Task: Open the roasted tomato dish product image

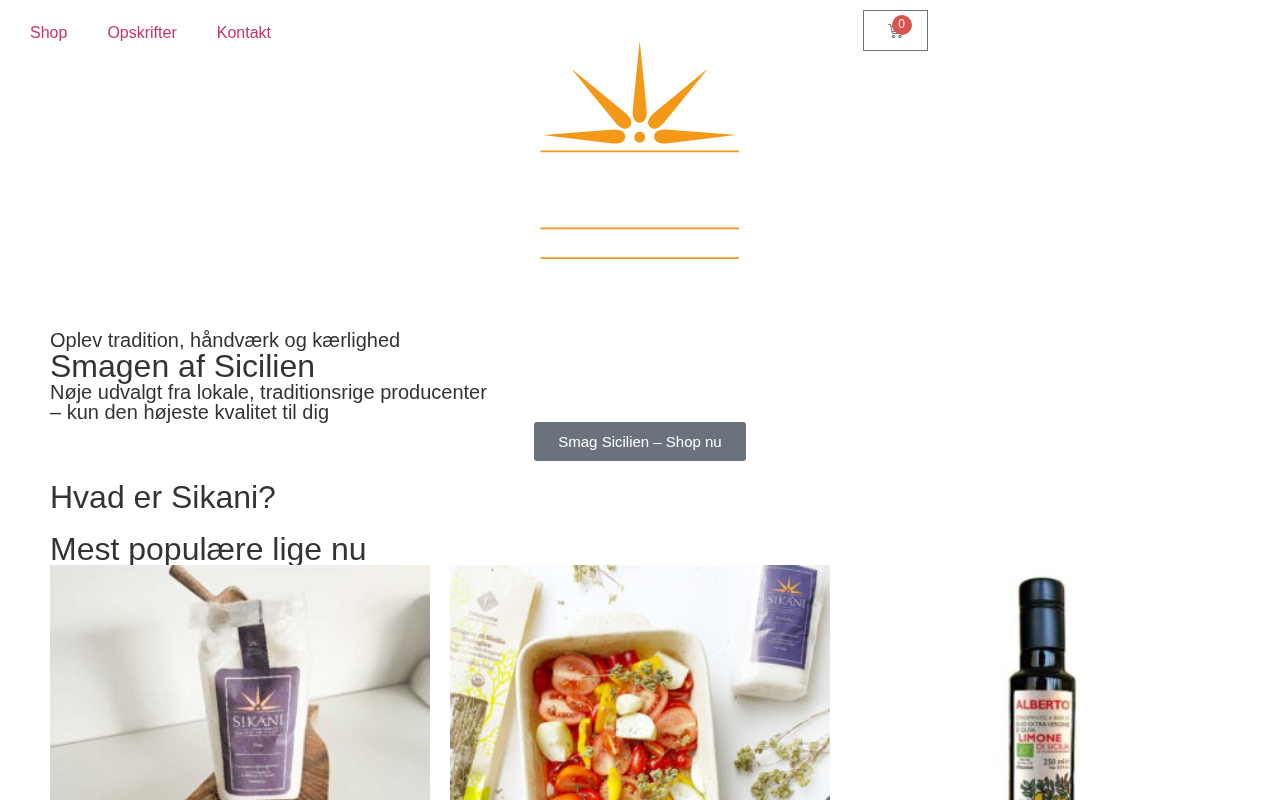Action: coord(640,682)
